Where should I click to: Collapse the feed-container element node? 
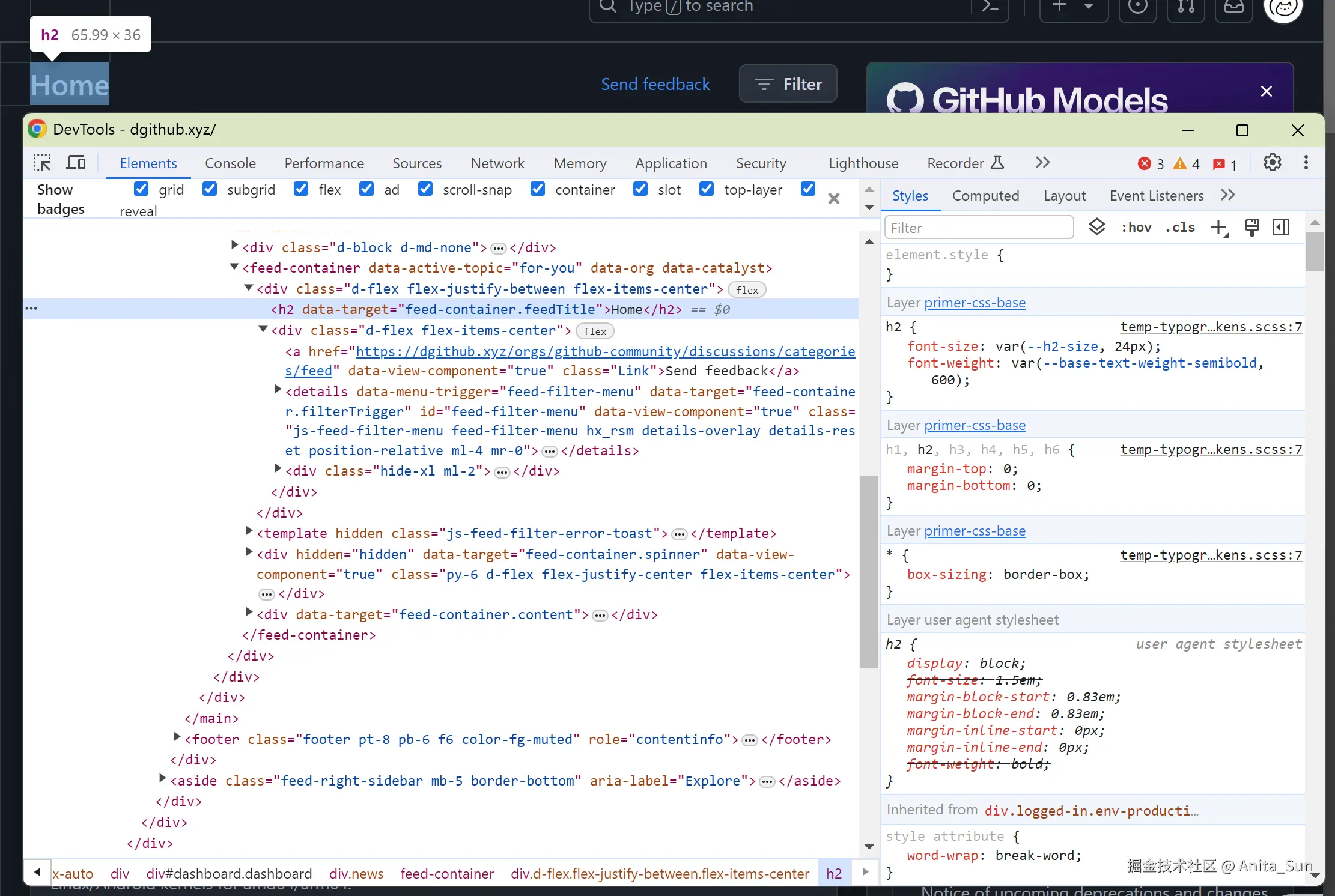(234, 267)
